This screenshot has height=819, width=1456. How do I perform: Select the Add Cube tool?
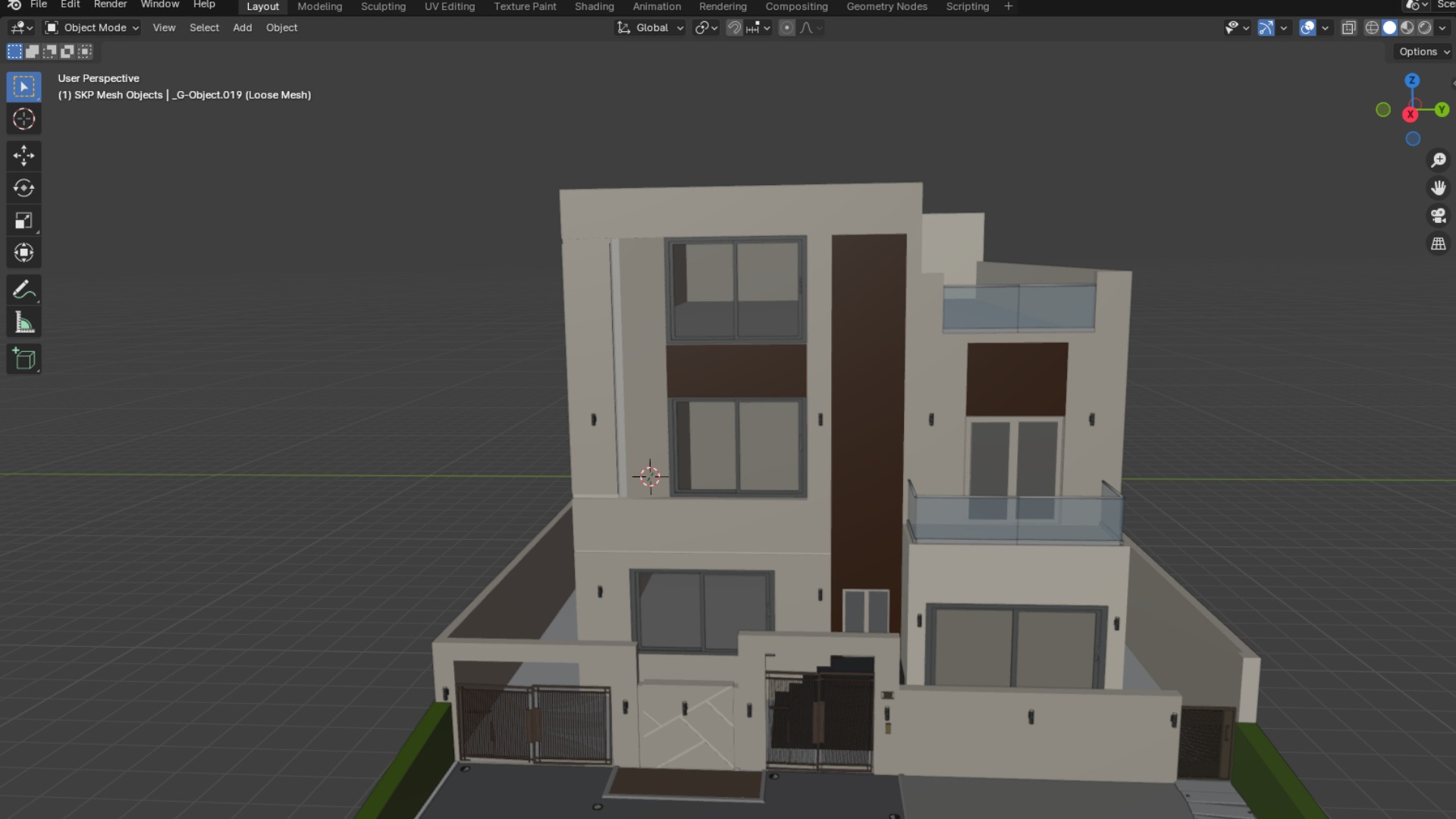[x=24, y=359]
